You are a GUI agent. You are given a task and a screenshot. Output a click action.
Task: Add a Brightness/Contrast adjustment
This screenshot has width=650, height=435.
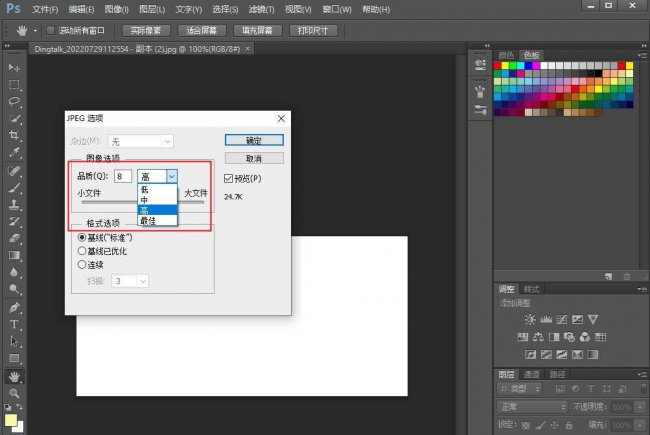[x=530, y=319]
